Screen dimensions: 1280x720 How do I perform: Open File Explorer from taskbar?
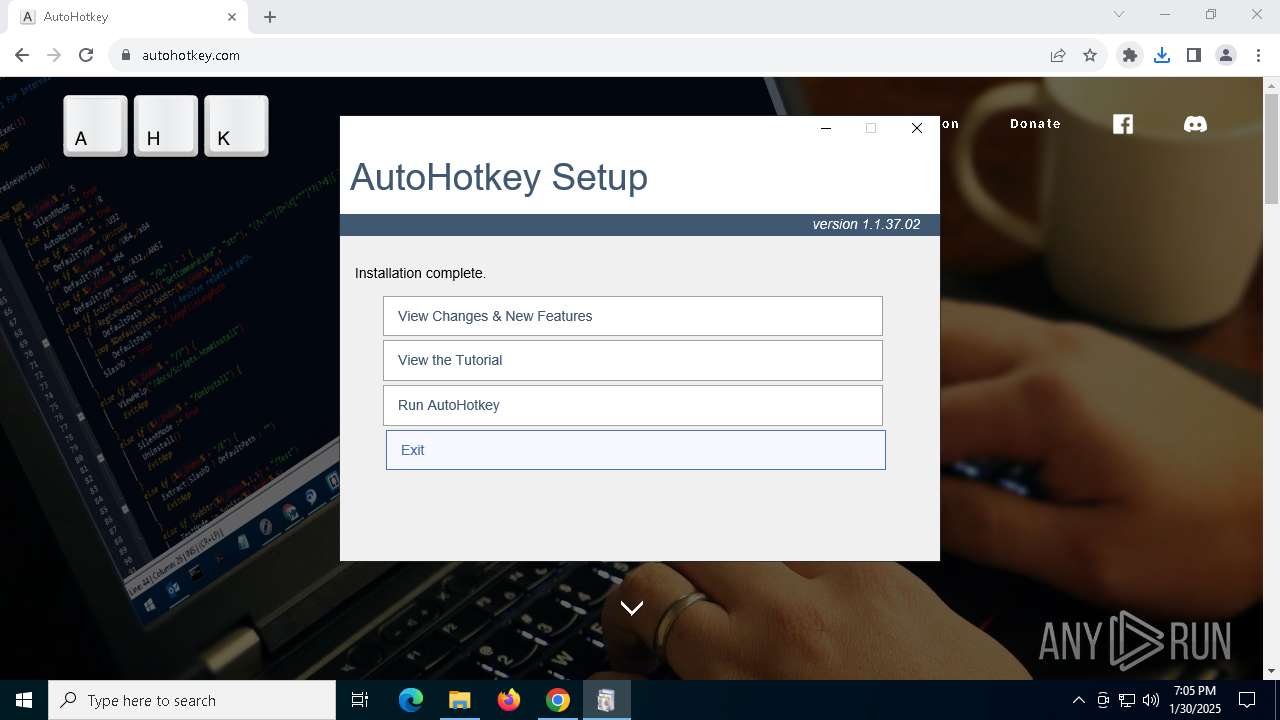click(x=459, y=700)
